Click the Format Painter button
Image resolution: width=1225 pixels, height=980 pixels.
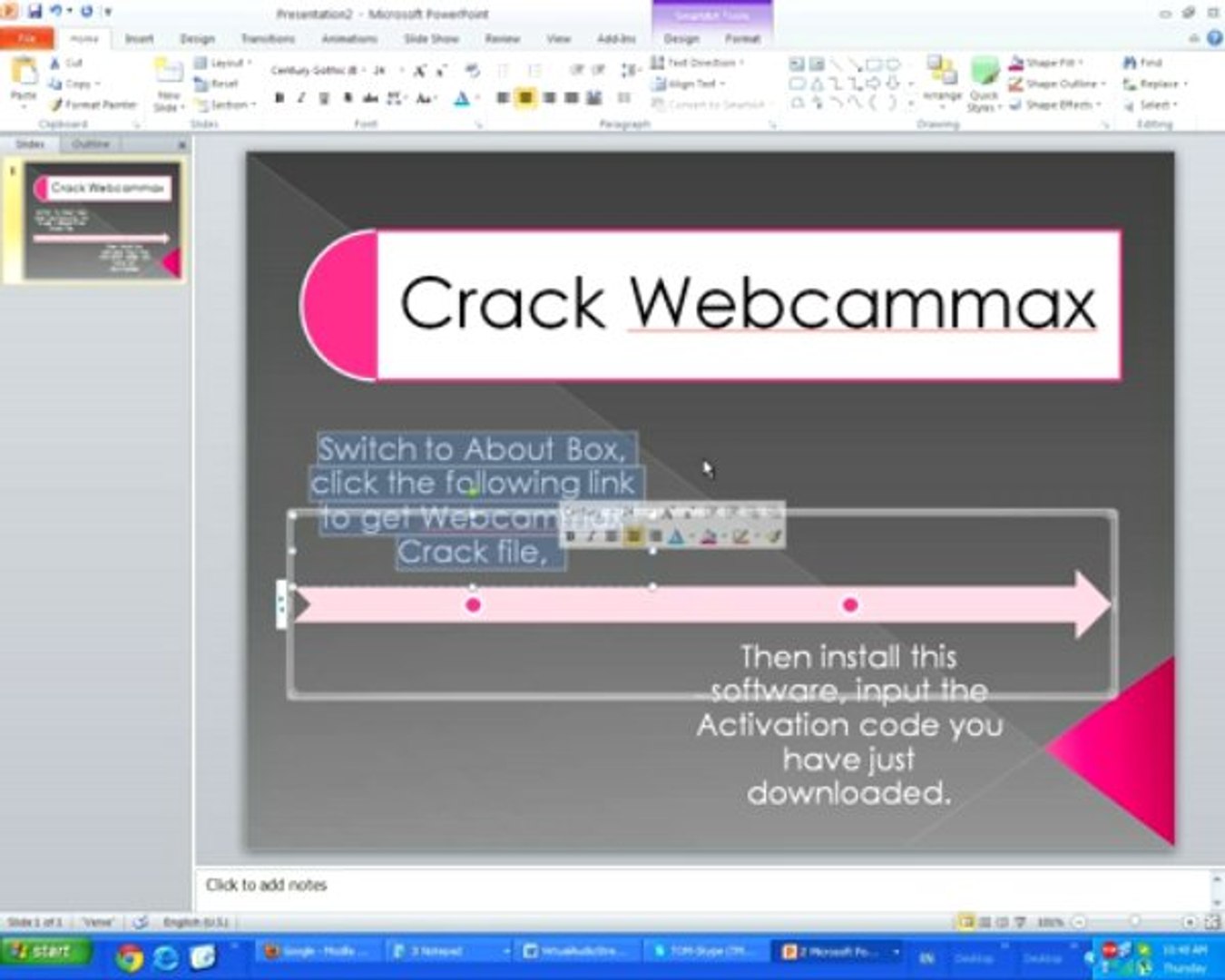click(x=93, y=104)
